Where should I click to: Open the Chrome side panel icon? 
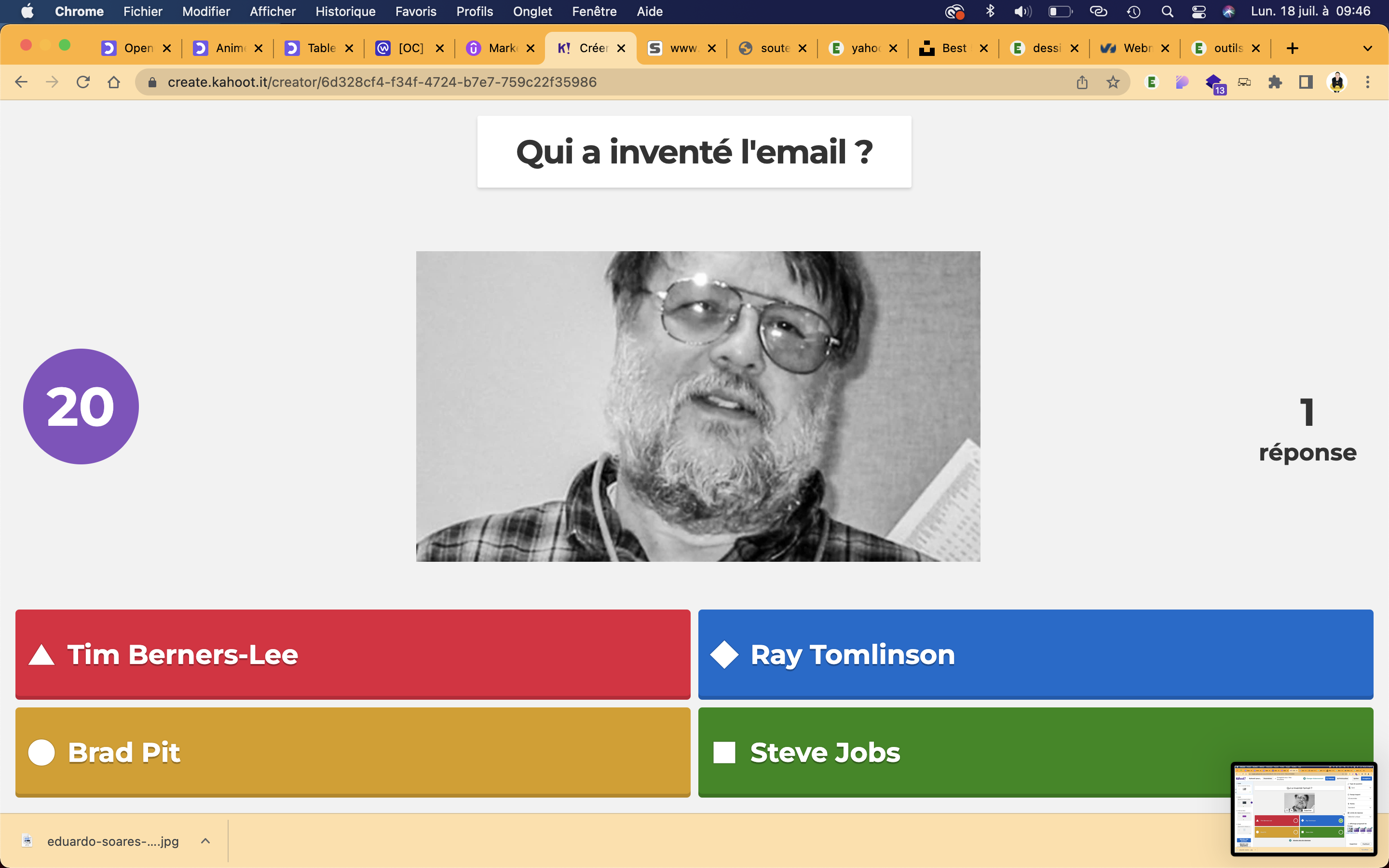click(1306, 82)
